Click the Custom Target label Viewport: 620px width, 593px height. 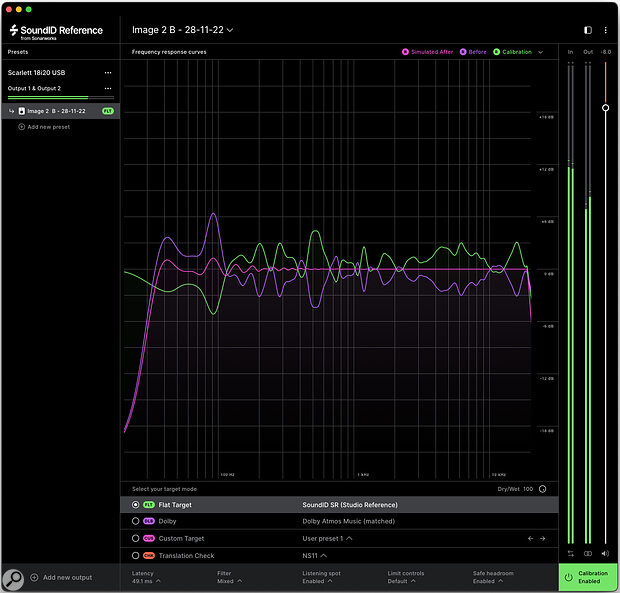pos(181,538)
